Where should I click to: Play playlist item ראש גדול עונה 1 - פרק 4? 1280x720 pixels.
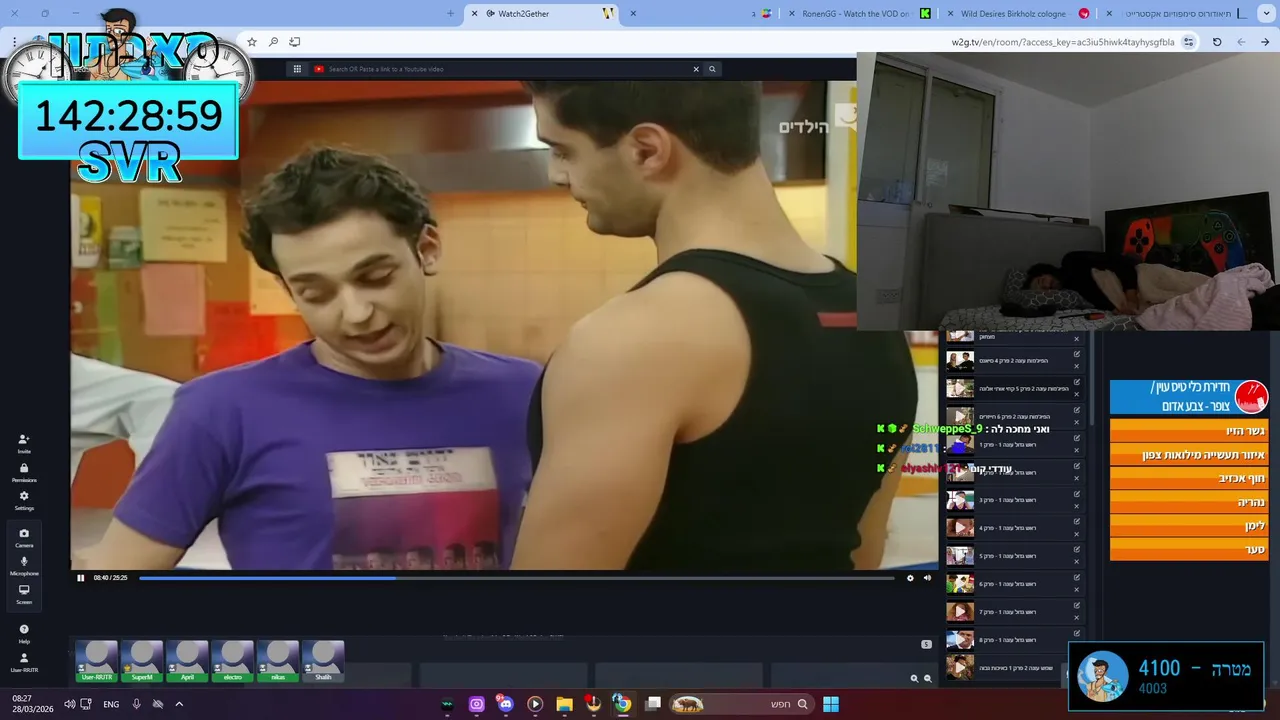point(1015,528)
